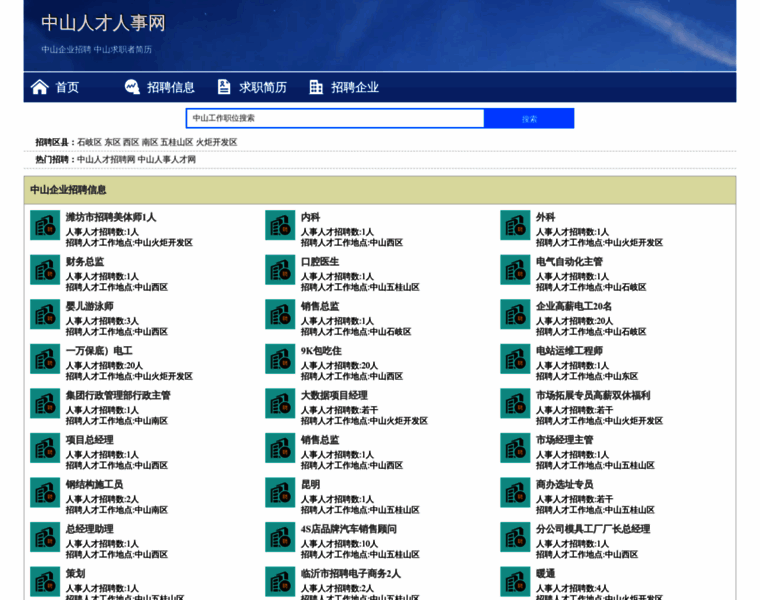
Task: View the 企业高薪电工20名 job listing
Action: coord(574,307)
